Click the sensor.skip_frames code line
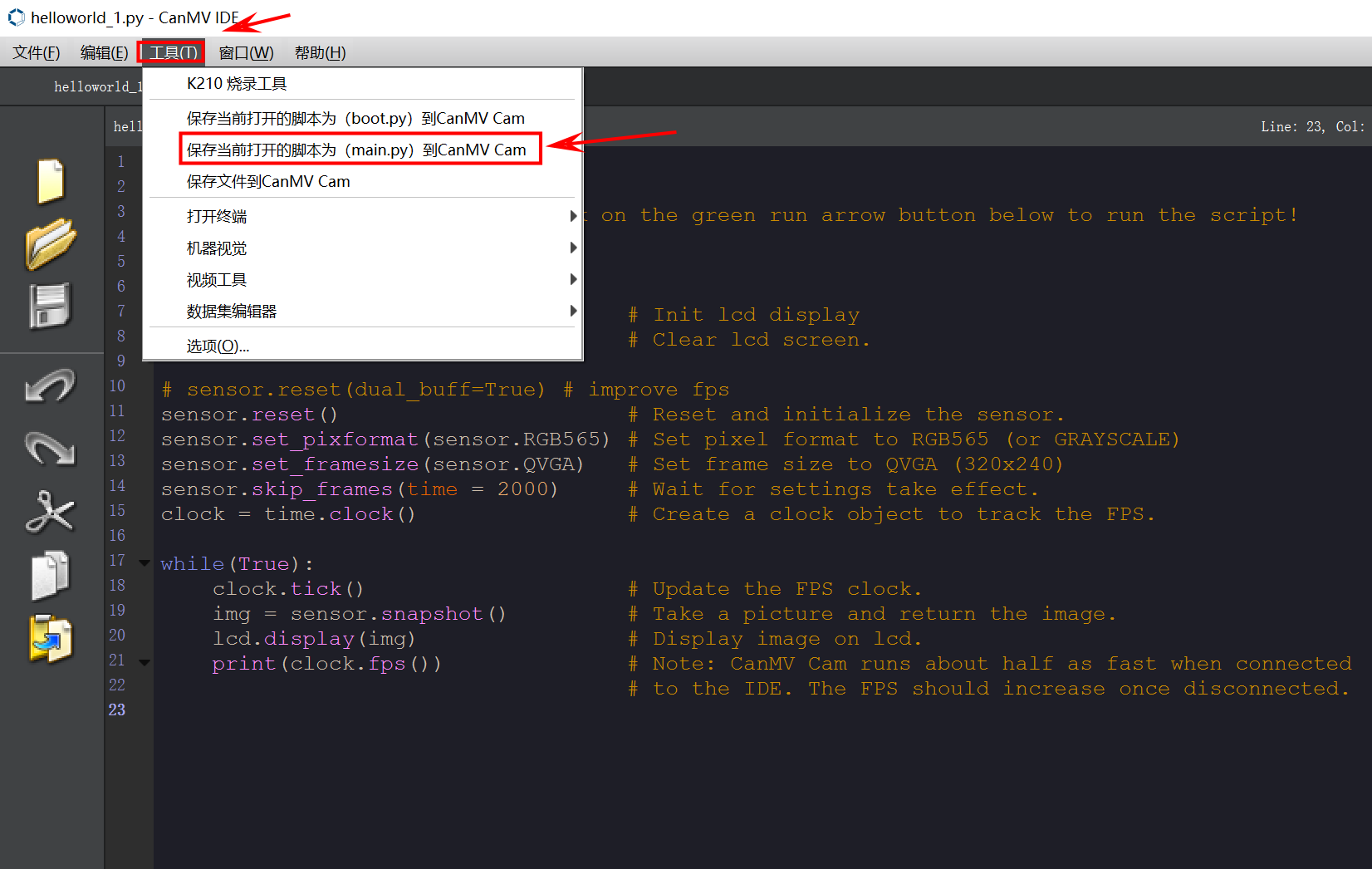Screen dimensions: 1372x869 [360, 489]
